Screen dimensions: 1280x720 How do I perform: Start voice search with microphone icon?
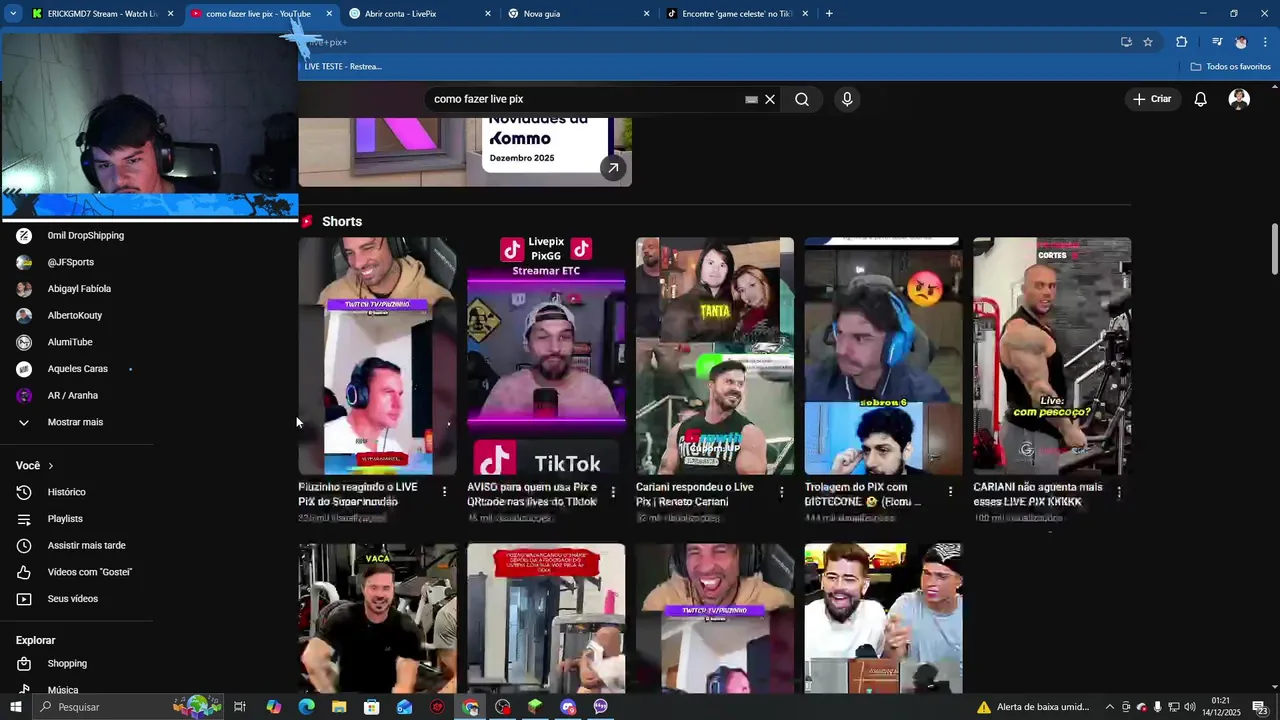(847, 99)
